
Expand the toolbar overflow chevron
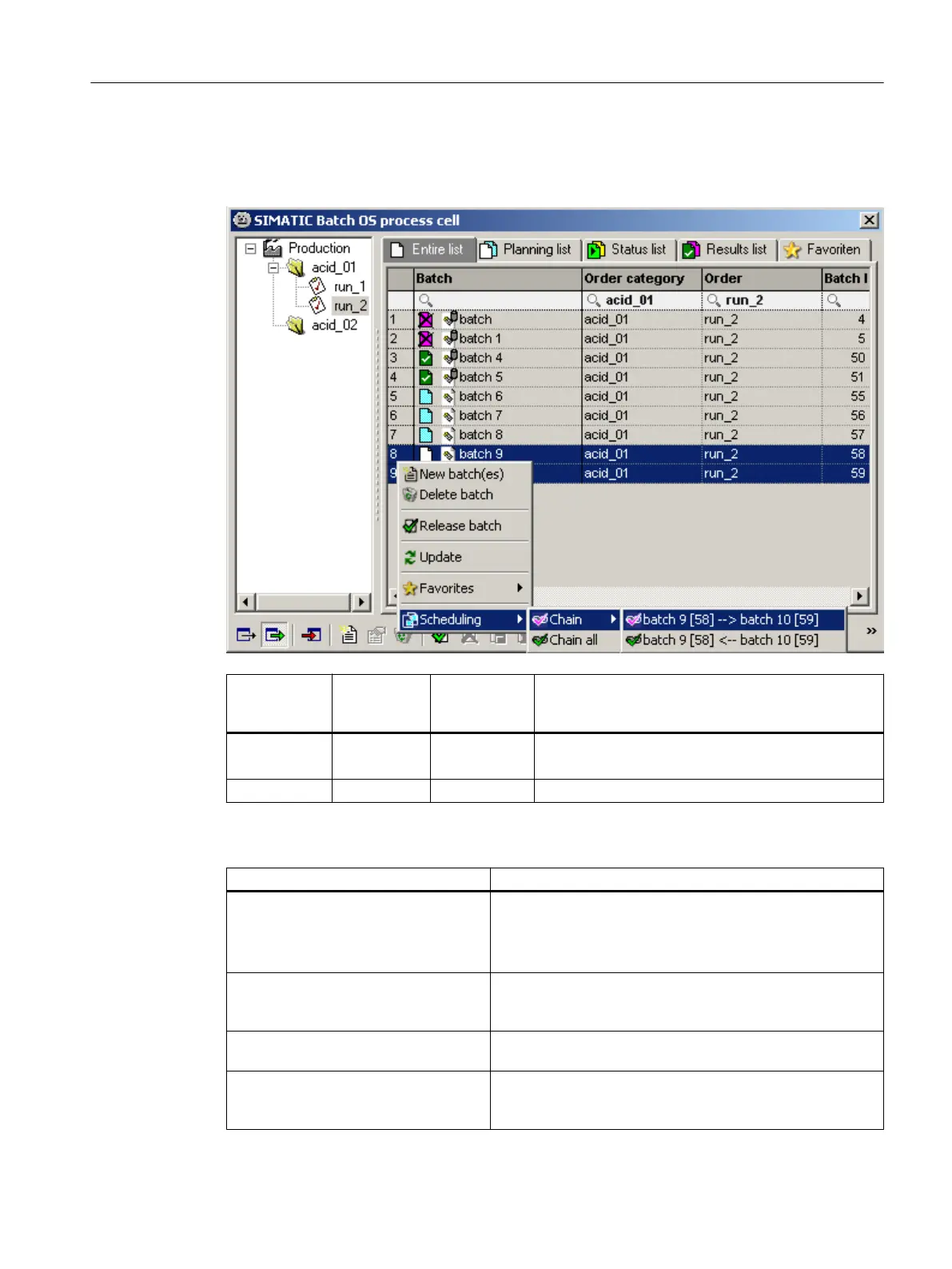point(871,631)
